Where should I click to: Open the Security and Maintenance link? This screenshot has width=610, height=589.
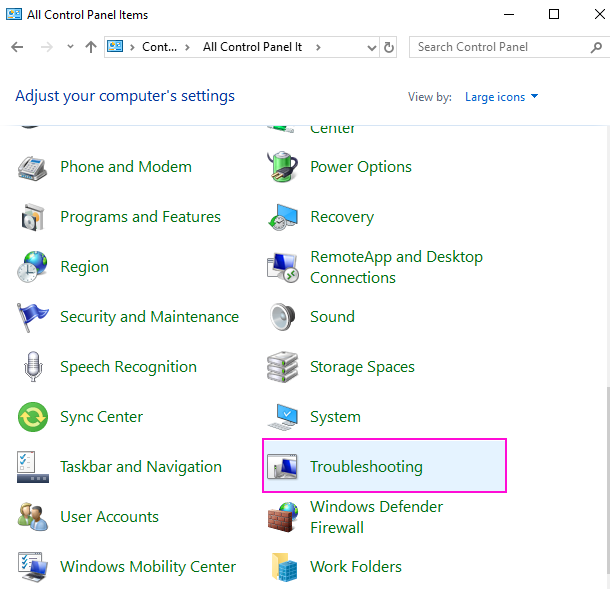click(x=149, y=317)
